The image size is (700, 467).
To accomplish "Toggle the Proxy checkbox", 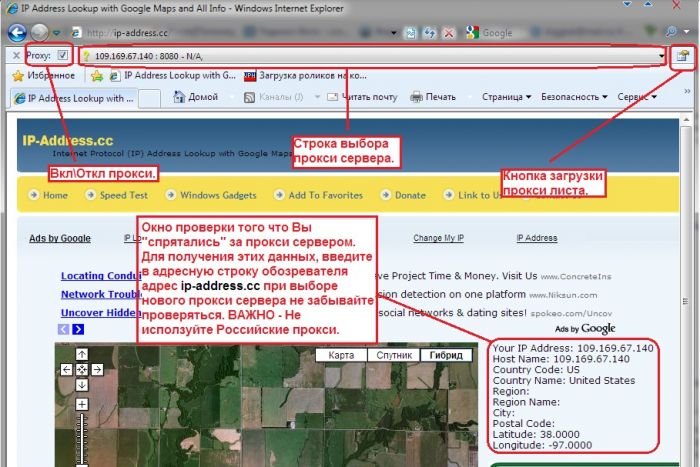I will (62, 55).
